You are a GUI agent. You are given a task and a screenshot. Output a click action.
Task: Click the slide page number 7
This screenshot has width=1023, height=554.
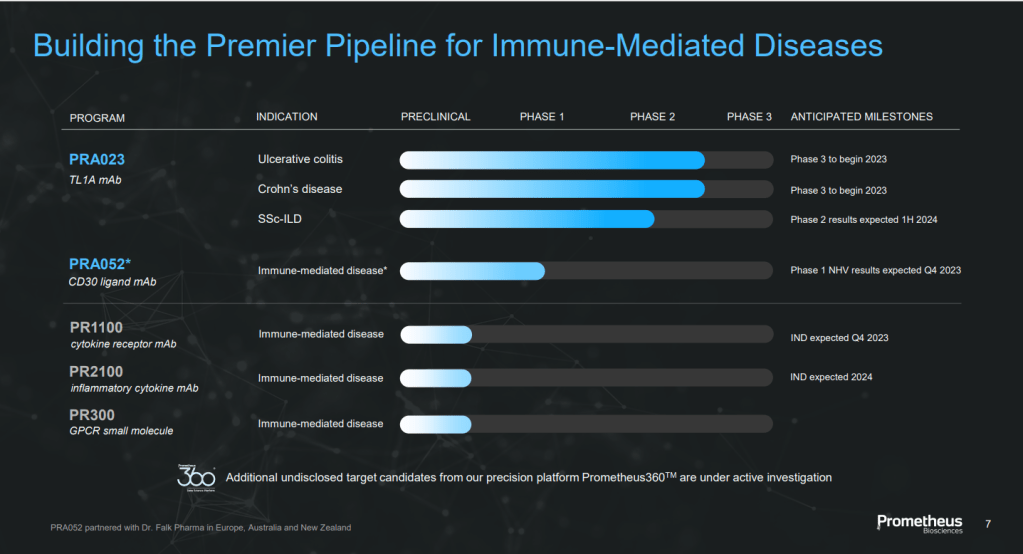[988, 524]
